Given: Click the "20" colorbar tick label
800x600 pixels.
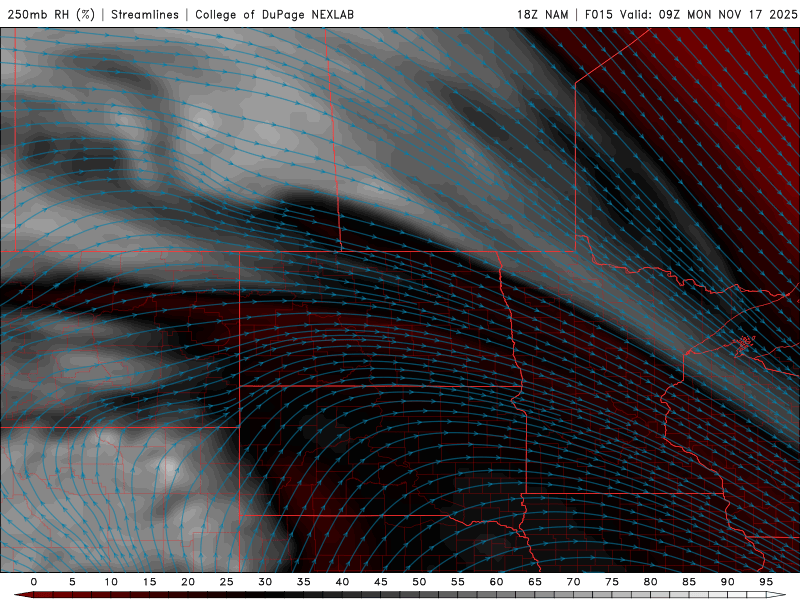Looking at the screenshot, I should [x=188, y=582].
